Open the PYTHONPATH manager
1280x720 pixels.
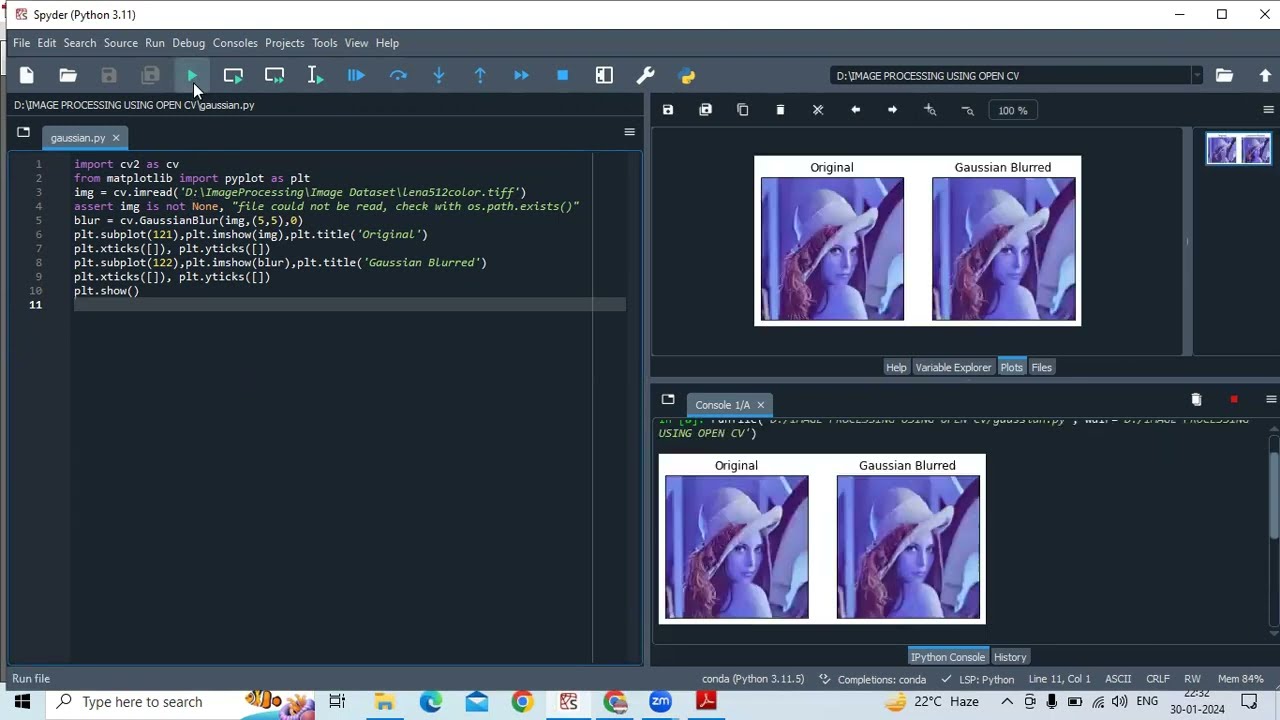point(687,75)
